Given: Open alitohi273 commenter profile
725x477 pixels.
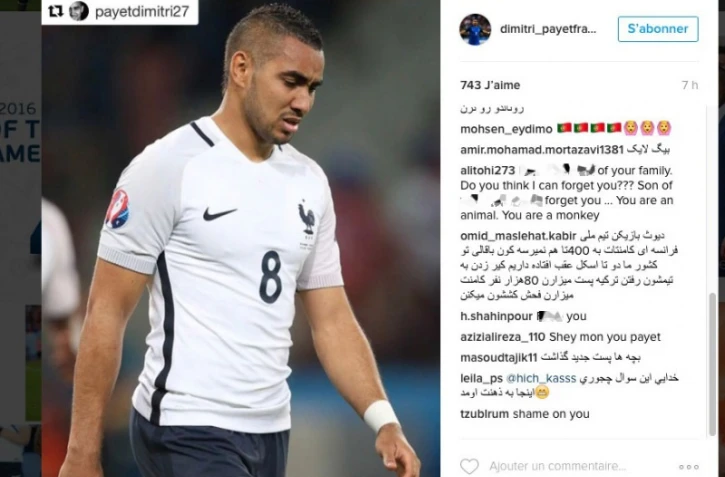Looking at the screenshot, I should (488, 171).
